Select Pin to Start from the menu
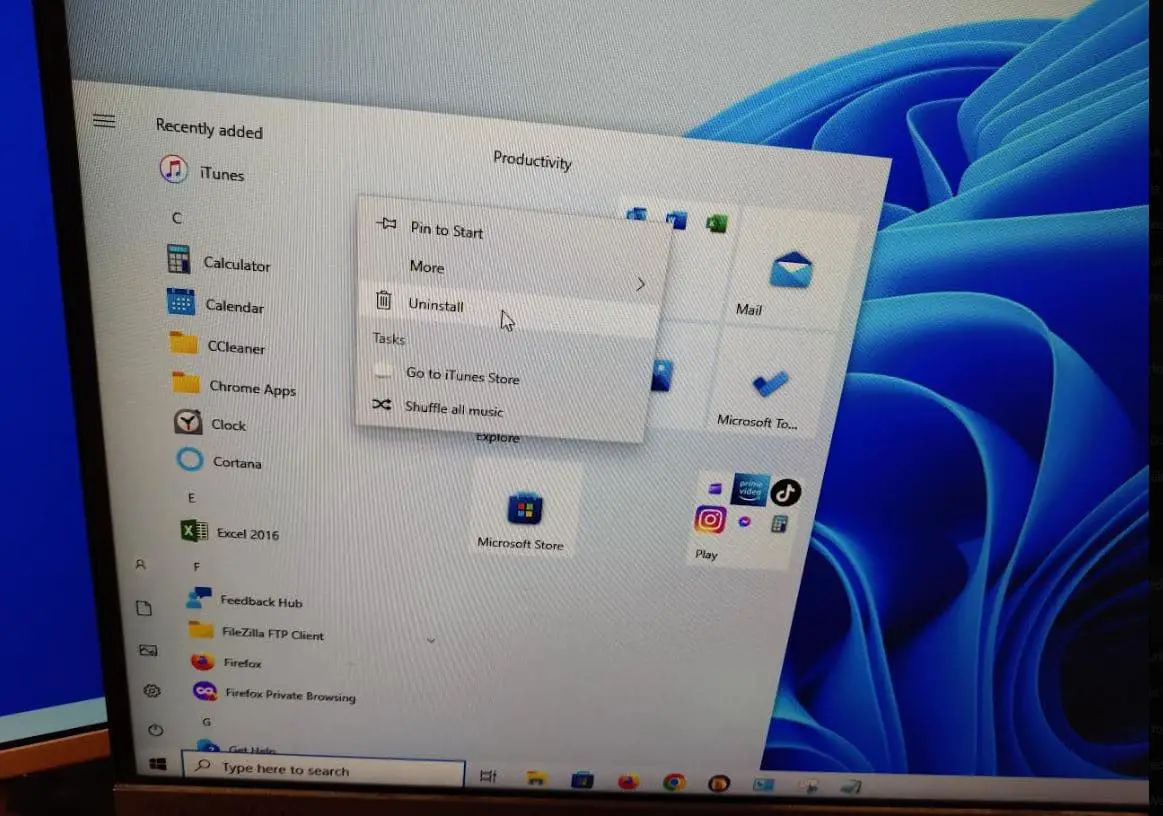The image size is (1163, 816). (x=446, y=231)
